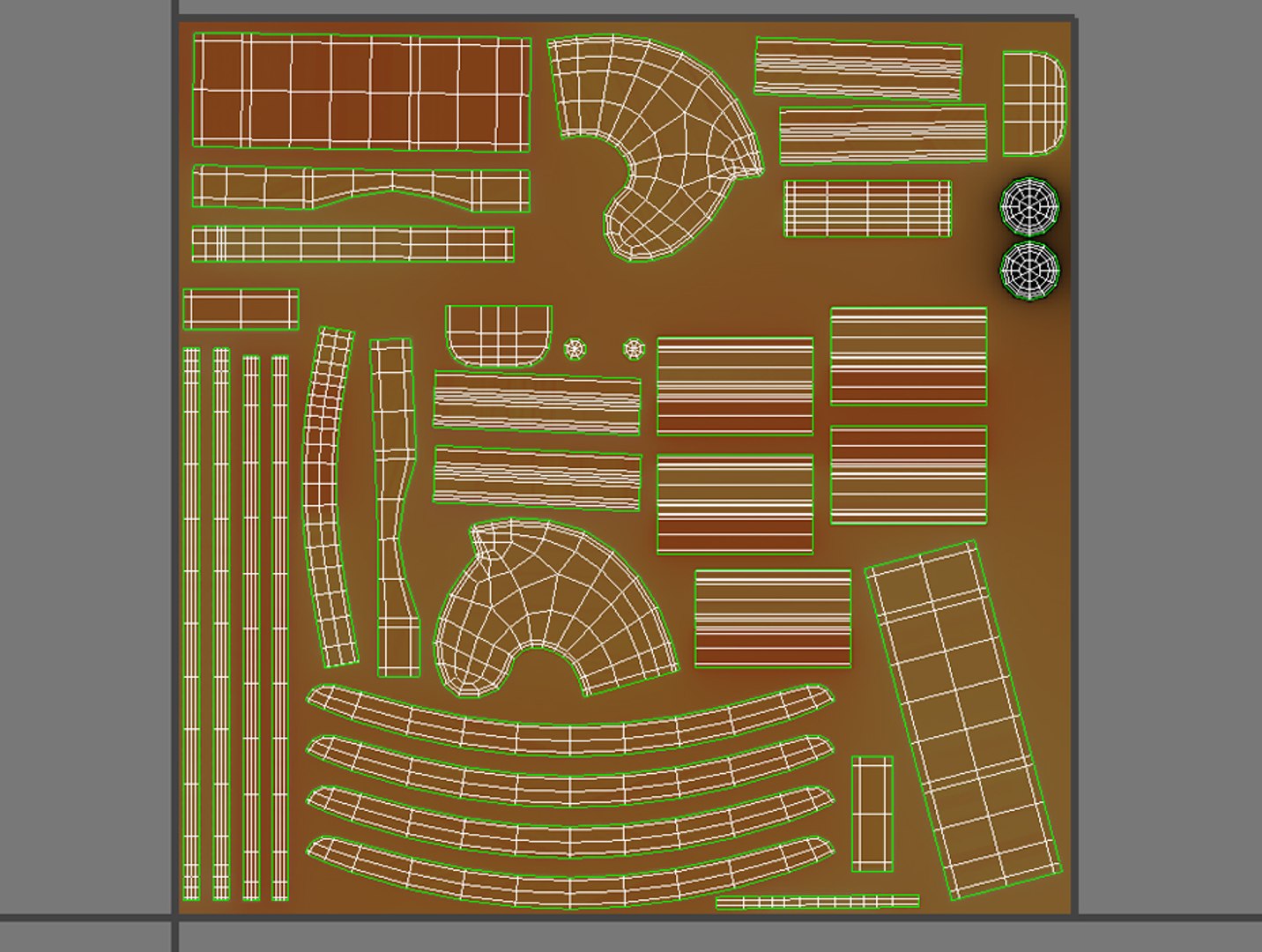Select the very thin short horizontal UV strip

click(x=817, y=902)
